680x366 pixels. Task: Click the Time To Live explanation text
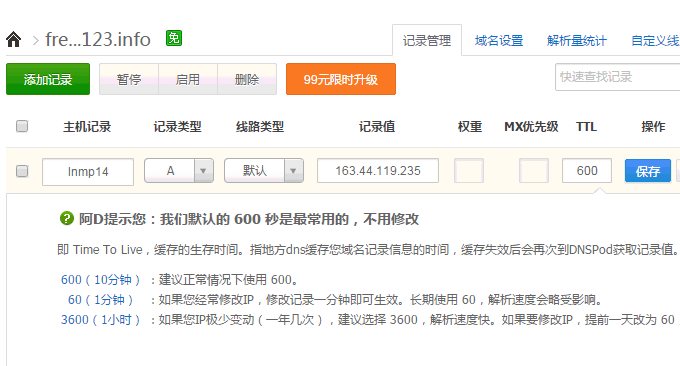click(x=367, y=250)
